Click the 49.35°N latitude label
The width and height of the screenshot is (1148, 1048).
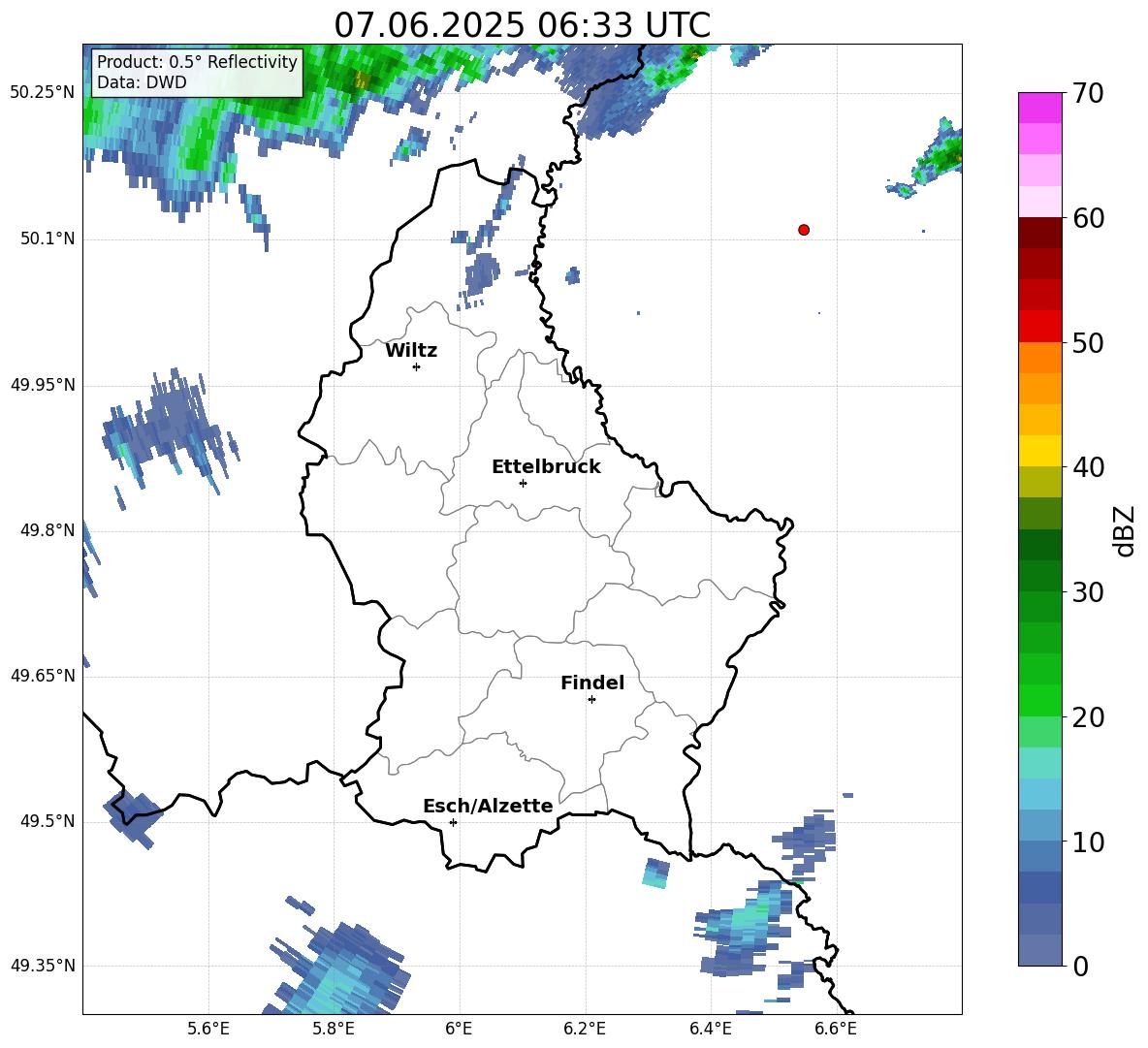pos(43,966)
